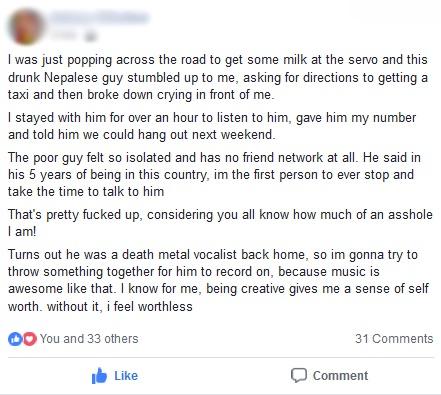Click the paragraph starting "The poor guy felt"
The height and width of the screenshot is (395, 441).
(x=214, y=175)
